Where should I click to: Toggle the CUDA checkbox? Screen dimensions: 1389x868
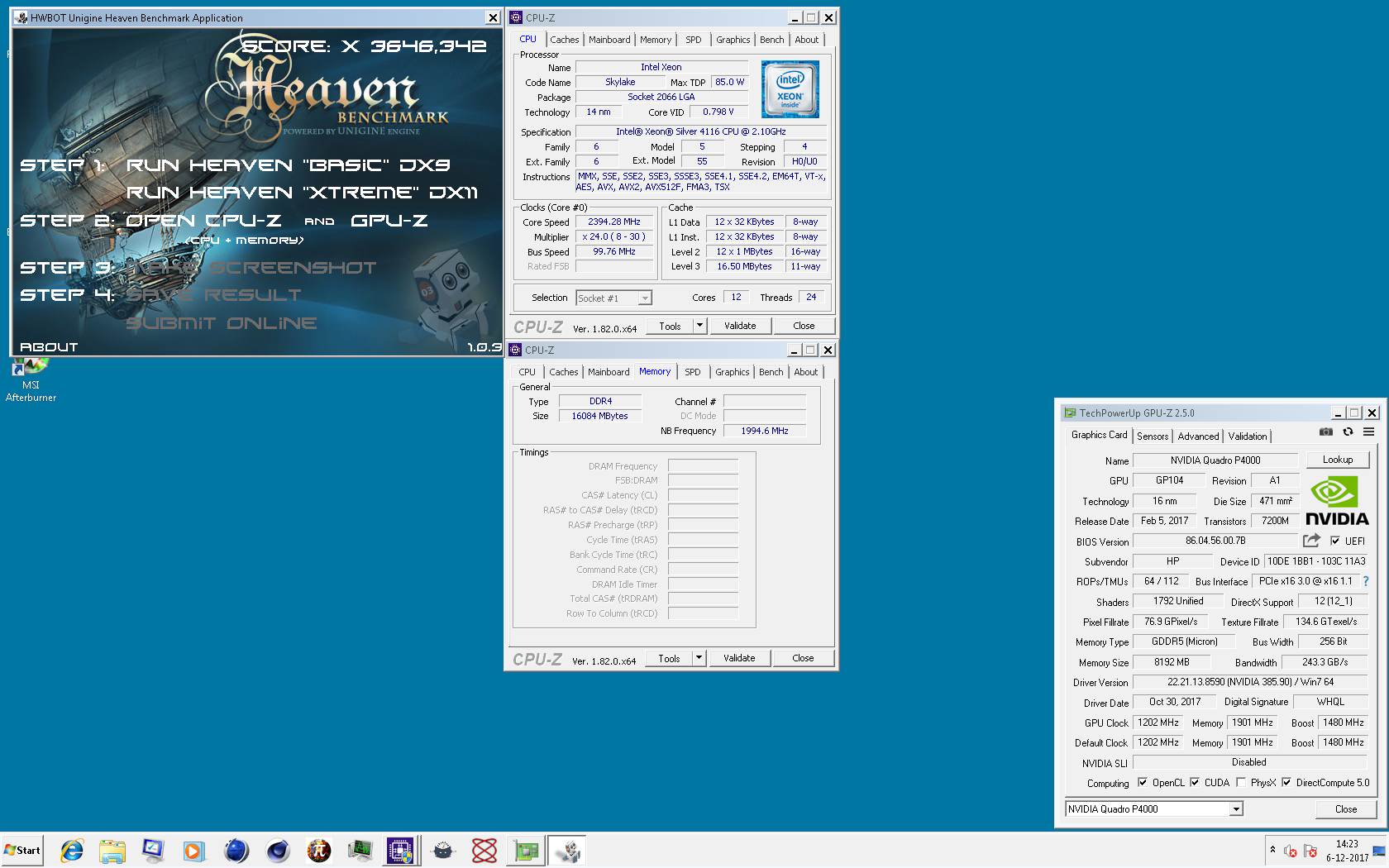point(1195,782)
